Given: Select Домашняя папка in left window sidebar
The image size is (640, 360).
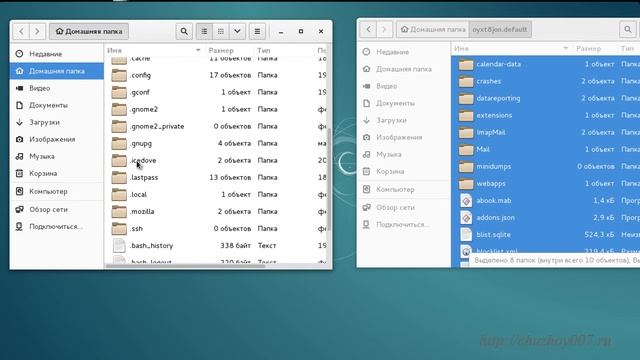Looking at the screenshot, I should click(x=57, y=71).
